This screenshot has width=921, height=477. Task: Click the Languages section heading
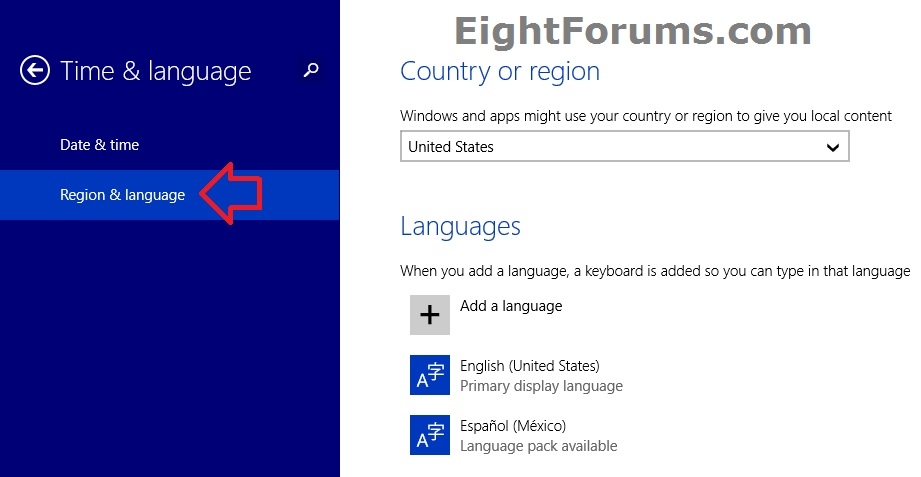[x=460, y=226]
